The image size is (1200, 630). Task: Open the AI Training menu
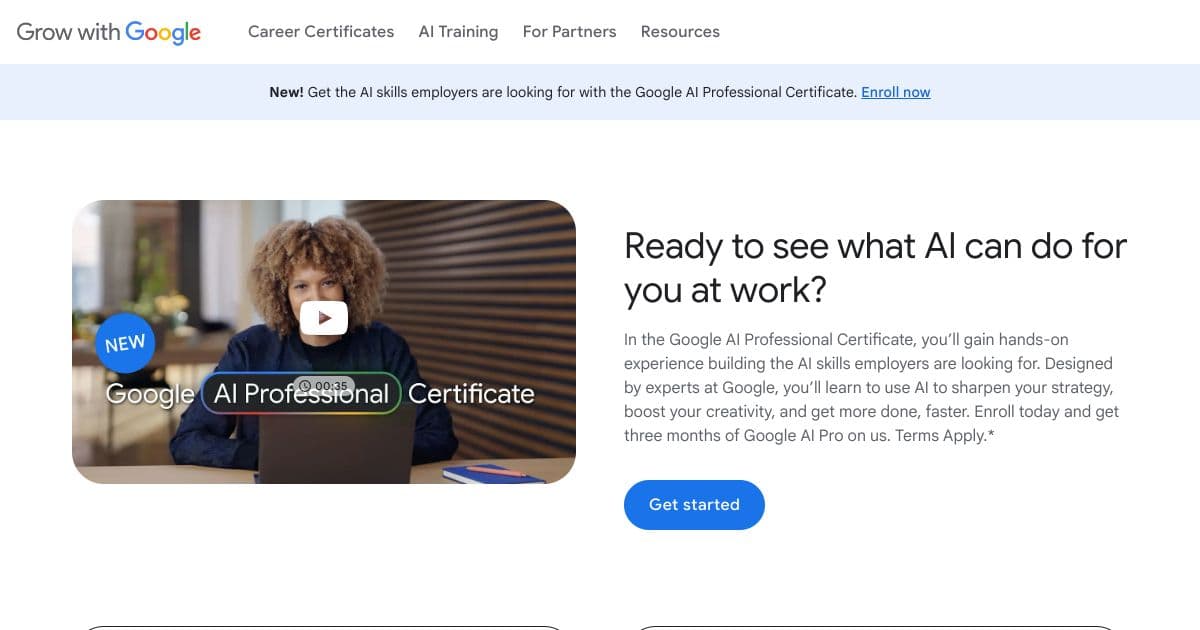click(458, 32)
